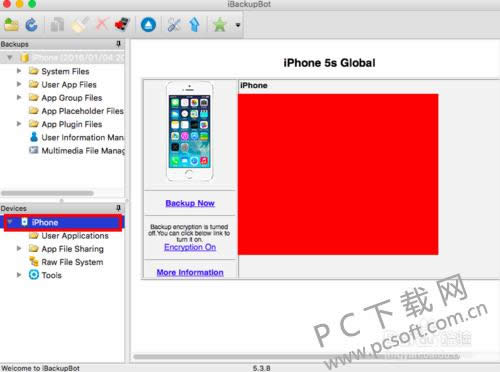This screenshot has width=500, height=372.
Task: Select Tools under the iPhone device
Action: pos(52,275)
